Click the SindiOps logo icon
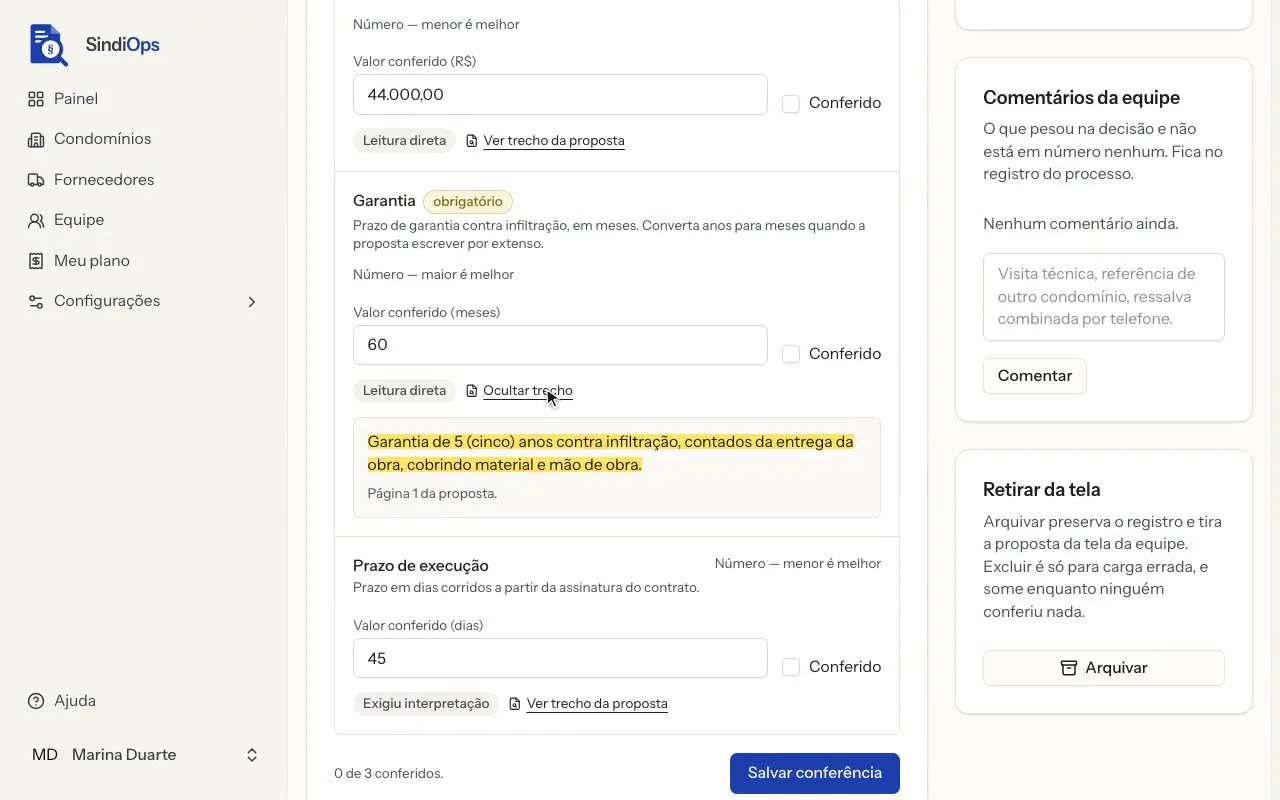 [49, 45]
